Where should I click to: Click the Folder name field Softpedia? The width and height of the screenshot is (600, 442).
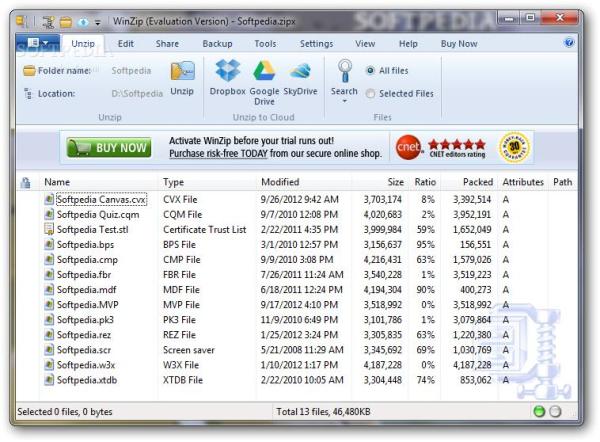pyautogui.click(x=131, y=71)
